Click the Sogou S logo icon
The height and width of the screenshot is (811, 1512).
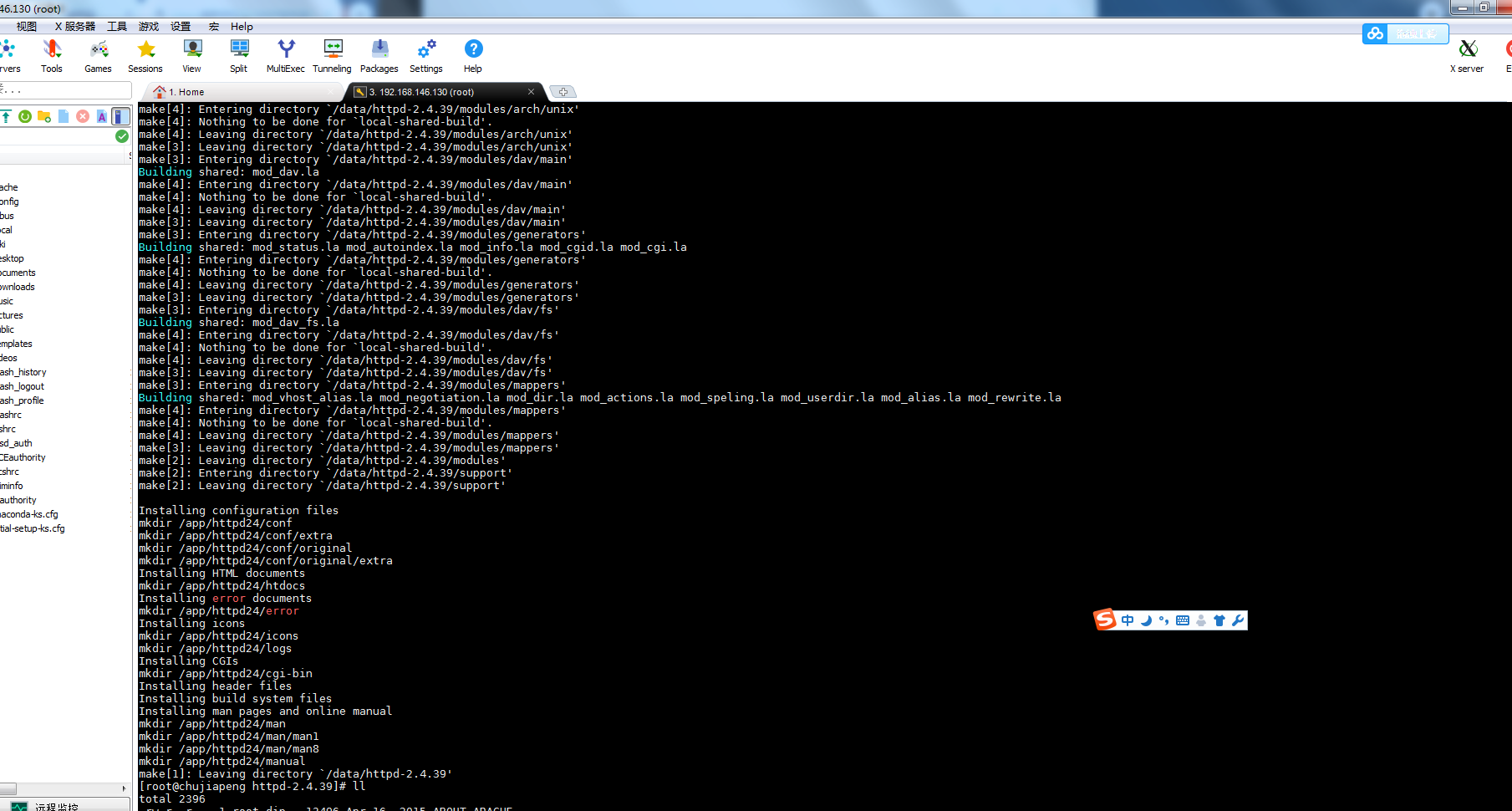pos(1105,620)
